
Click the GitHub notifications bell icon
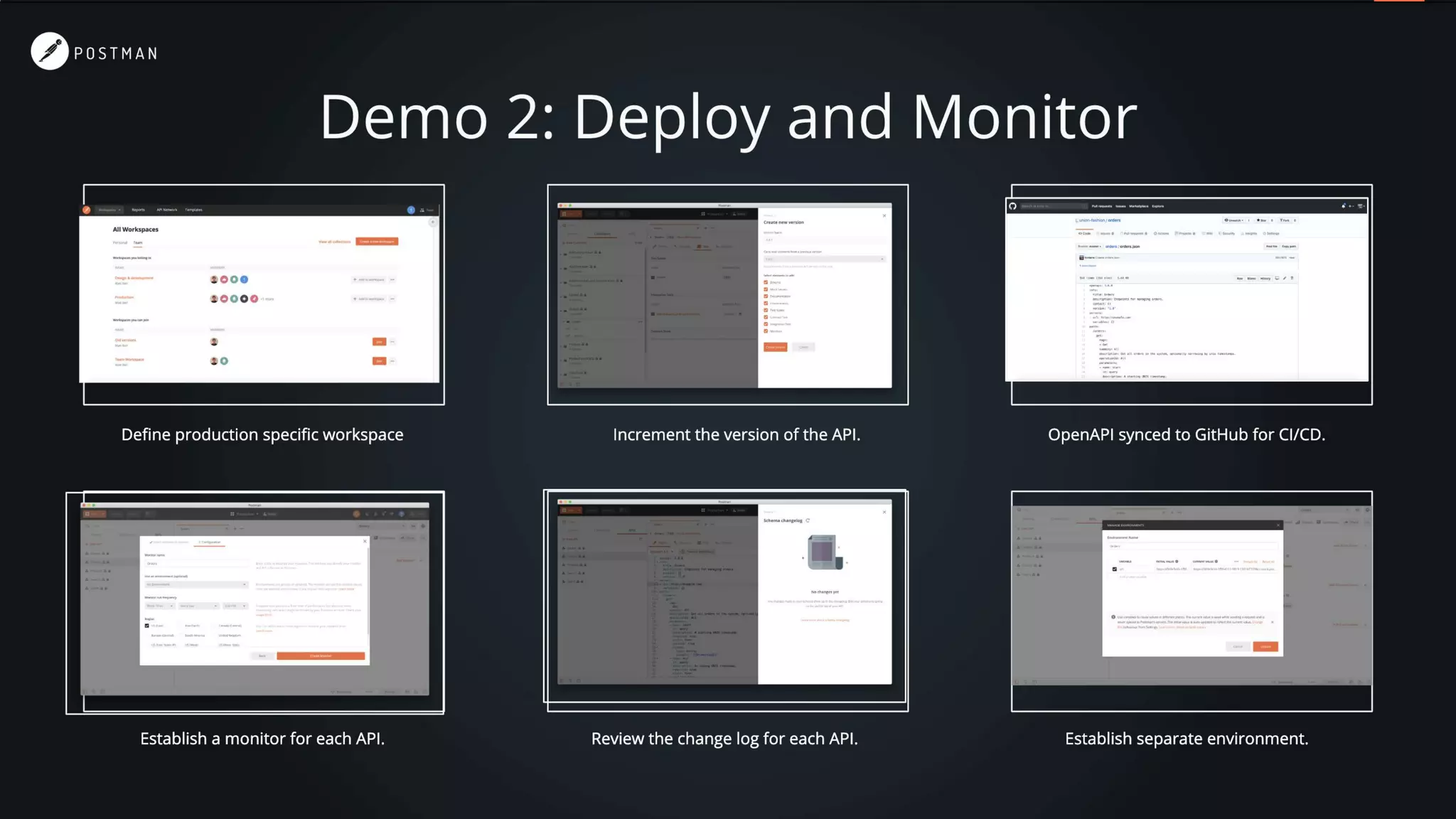(x=1343, y=206)
